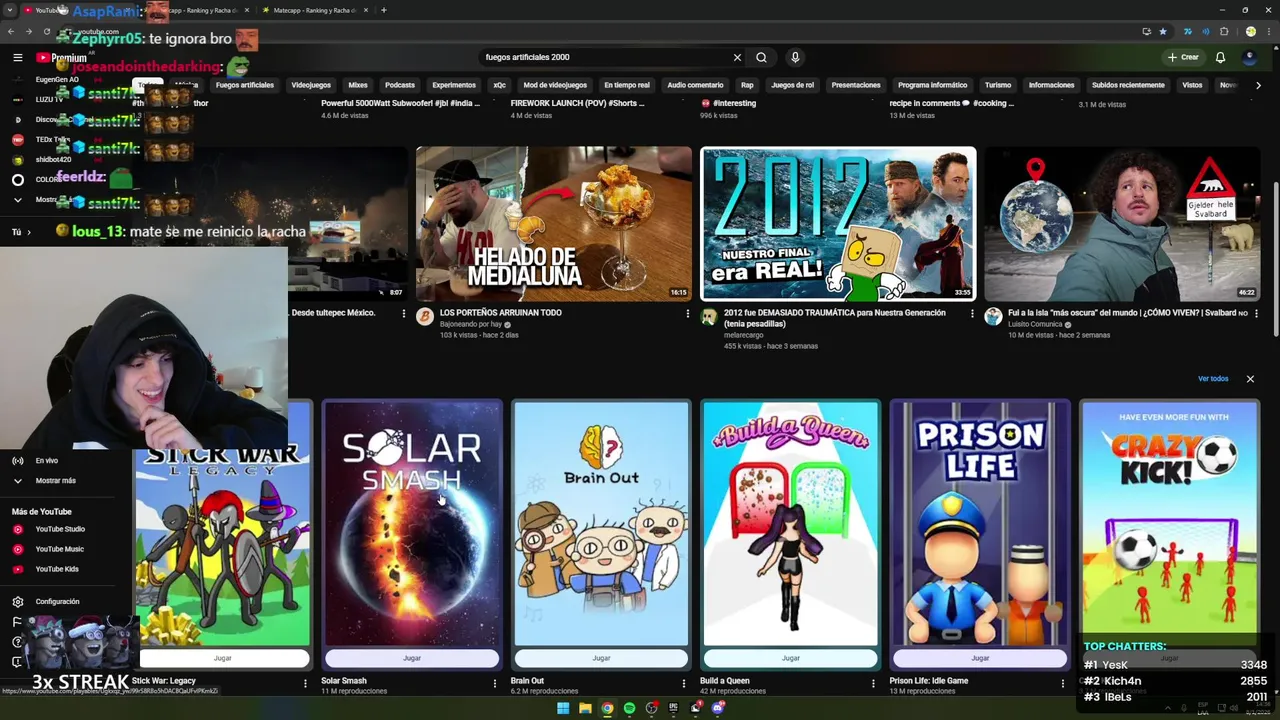Click the magnifier search button
This screenshot has width=1280, height=720.
(761, 57)
